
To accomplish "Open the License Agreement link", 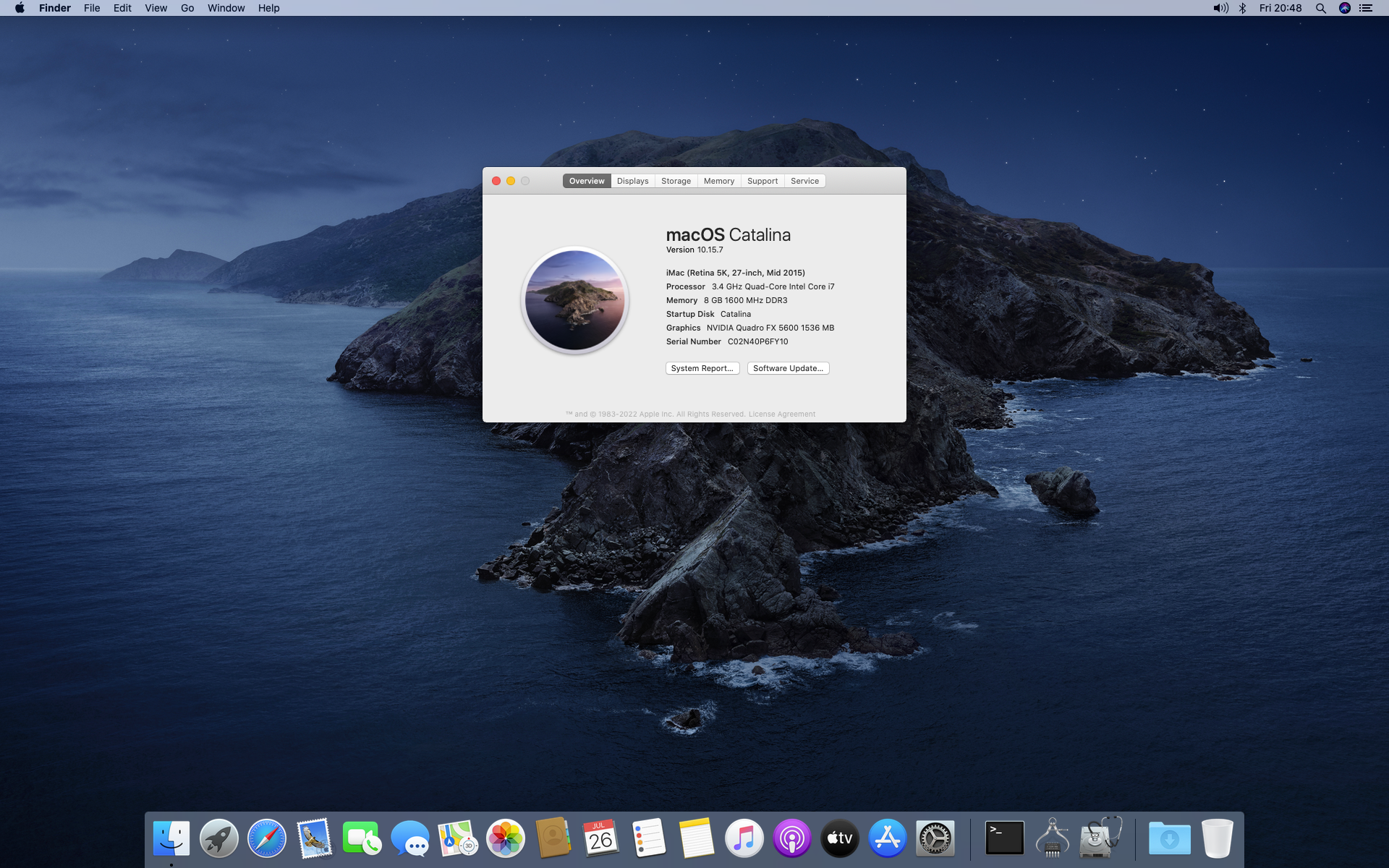I will 781,414.
